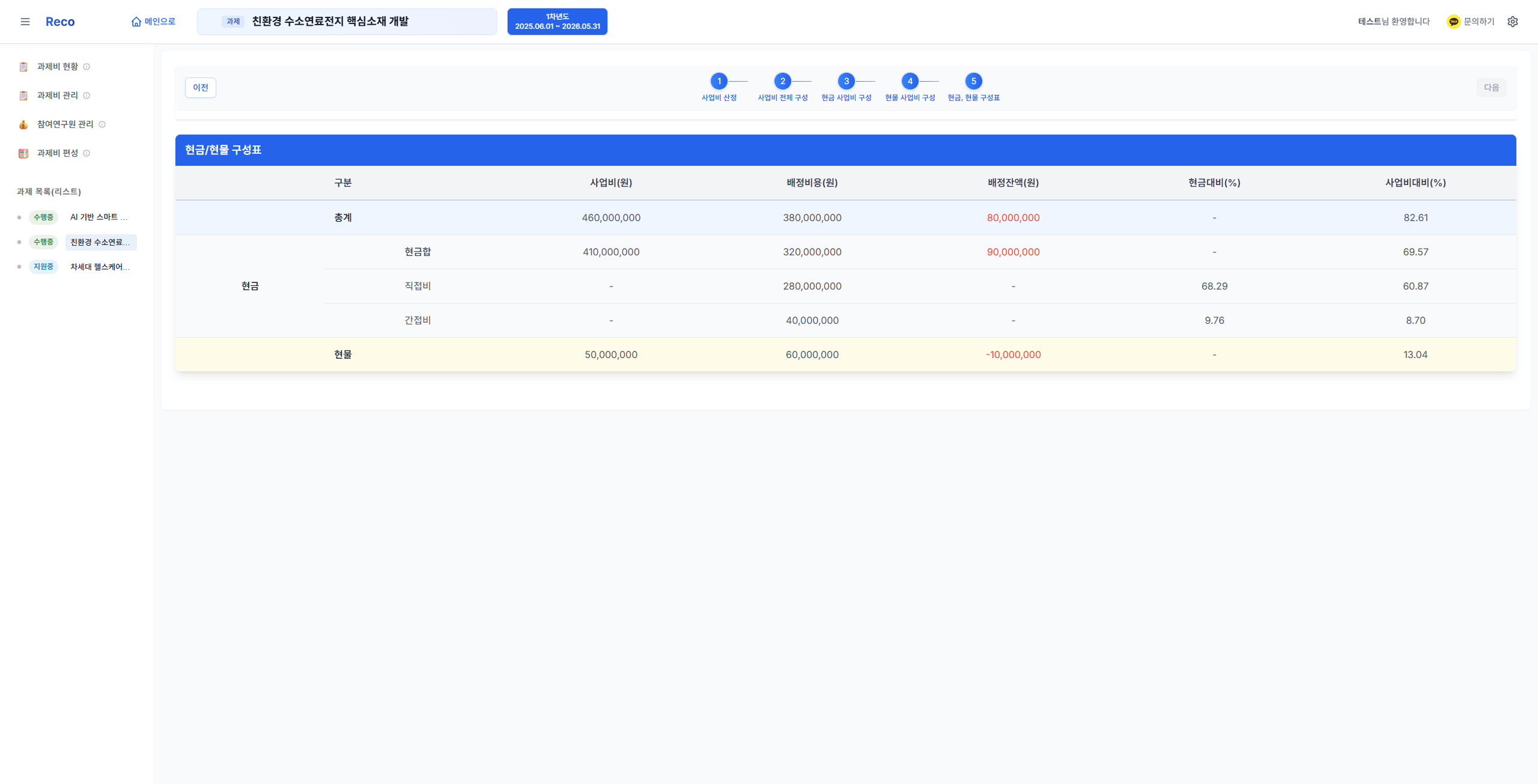Open the settings gear icon
Viewport: 1538px width, 784px height.
point(1513,22)
